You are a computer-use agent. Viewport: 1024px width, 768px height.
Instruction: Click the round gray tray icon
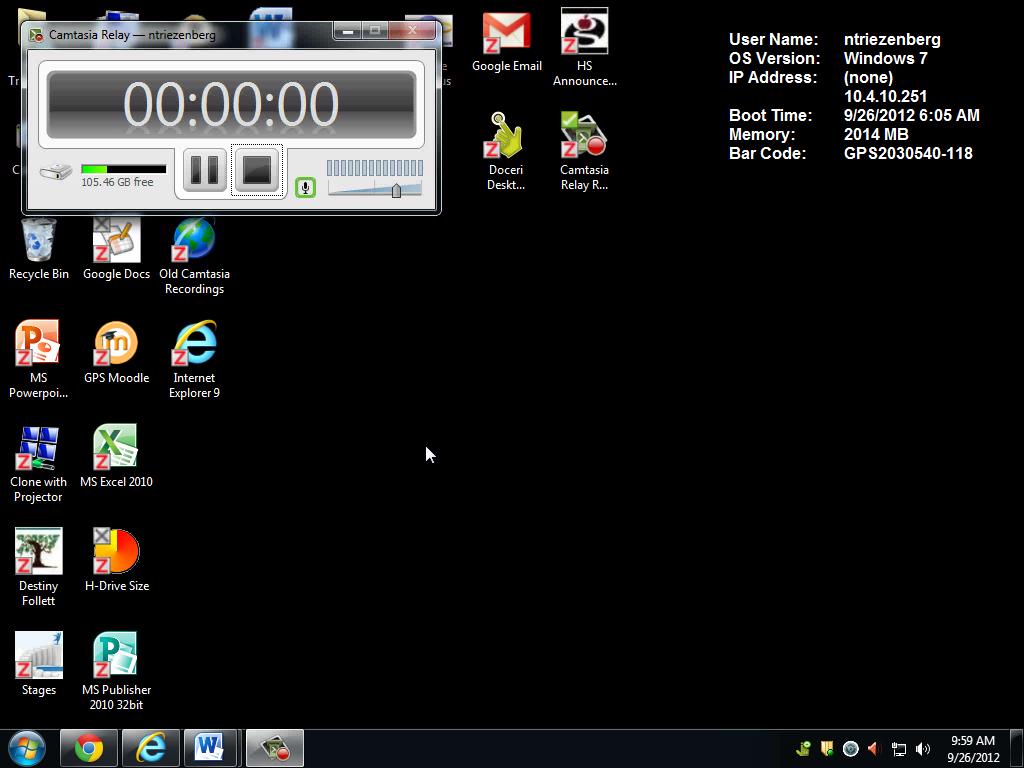(850, 748)
